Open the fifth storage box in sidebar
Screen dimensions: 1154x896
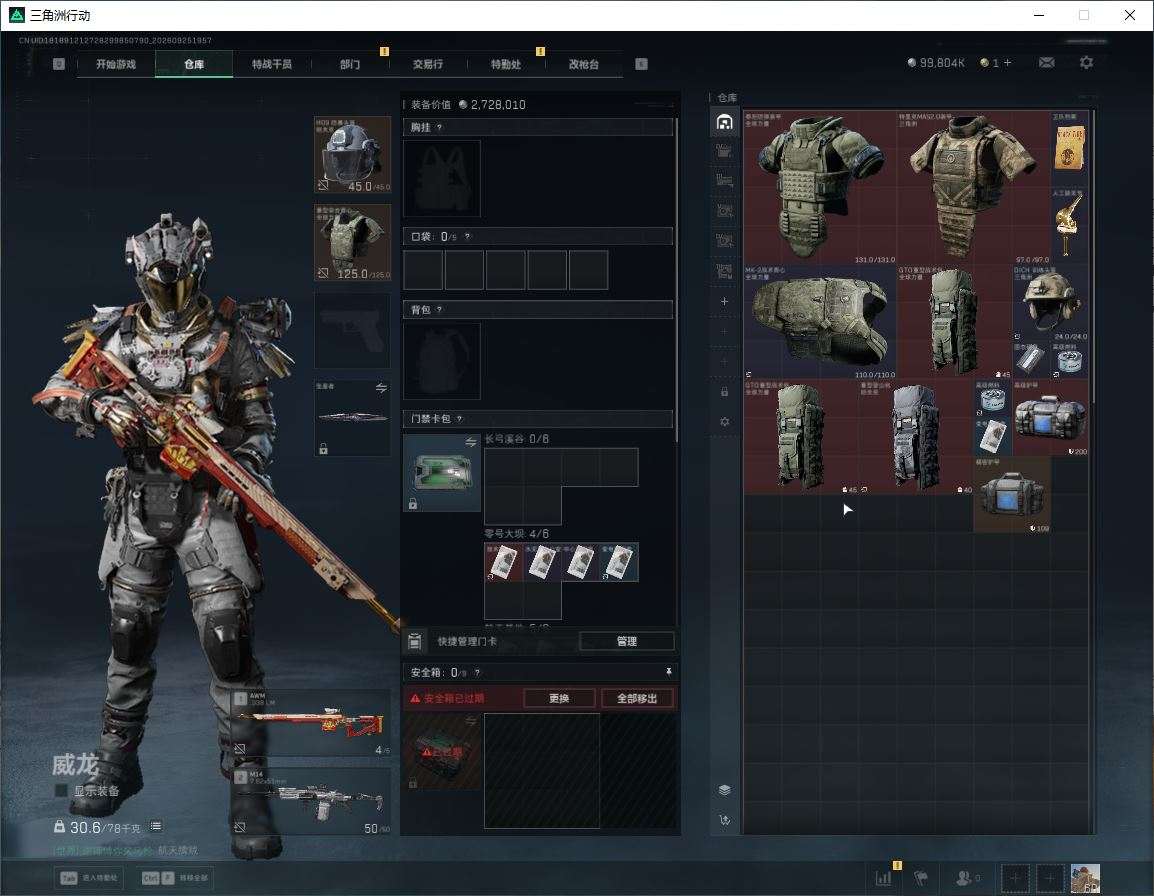724,241
